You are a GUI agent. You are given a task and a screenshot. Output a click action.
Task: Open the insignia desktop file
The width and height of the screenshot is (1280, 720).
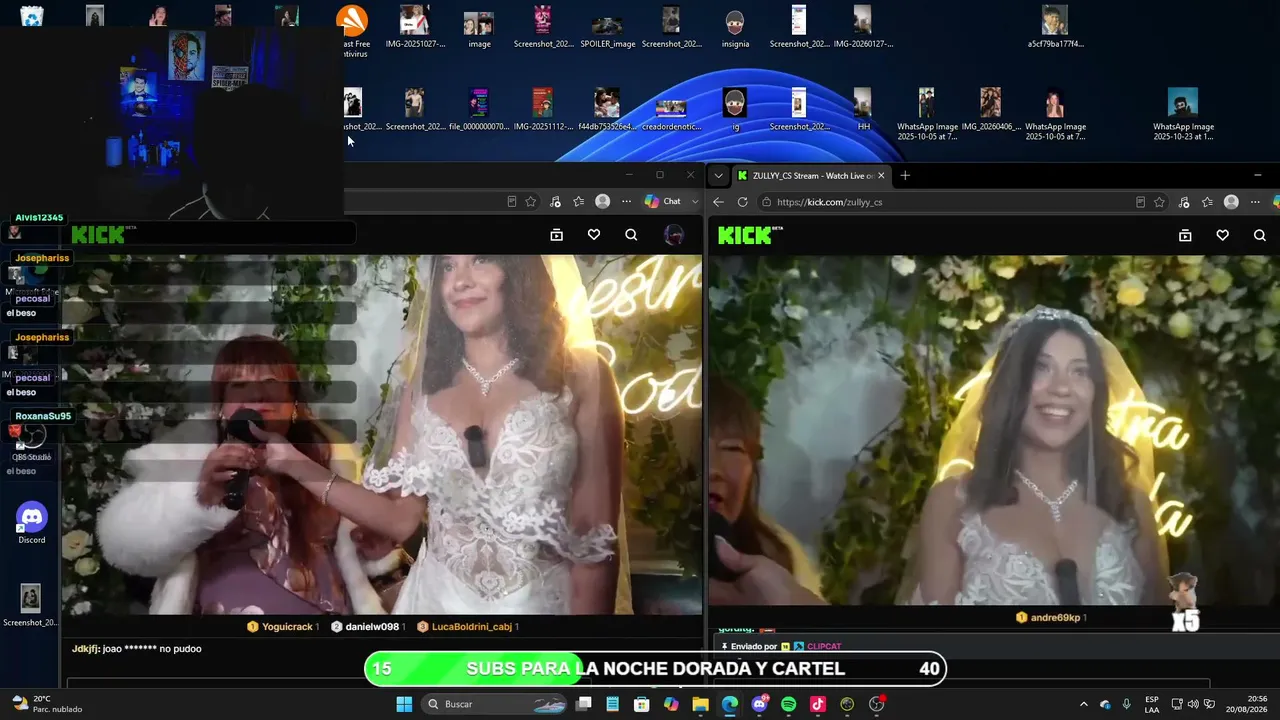(x=735, y=28)
